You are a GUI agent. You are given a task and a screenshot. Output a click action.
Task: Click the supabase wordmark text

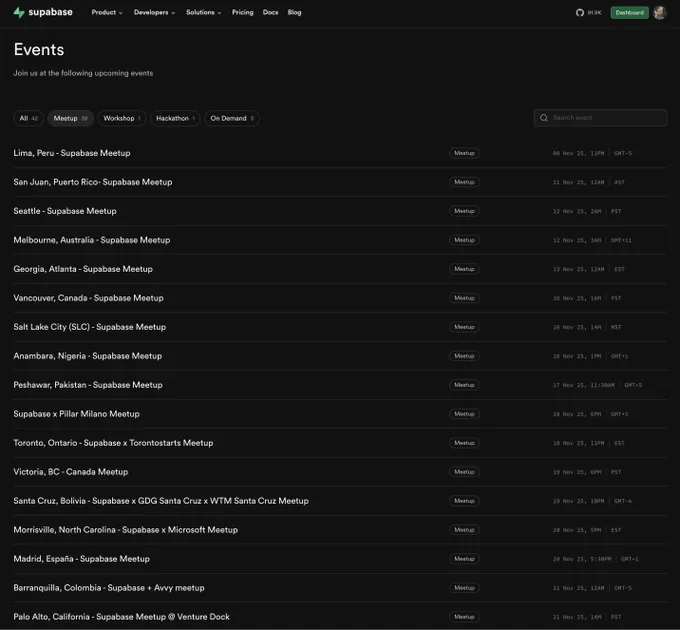coord(50,12)
